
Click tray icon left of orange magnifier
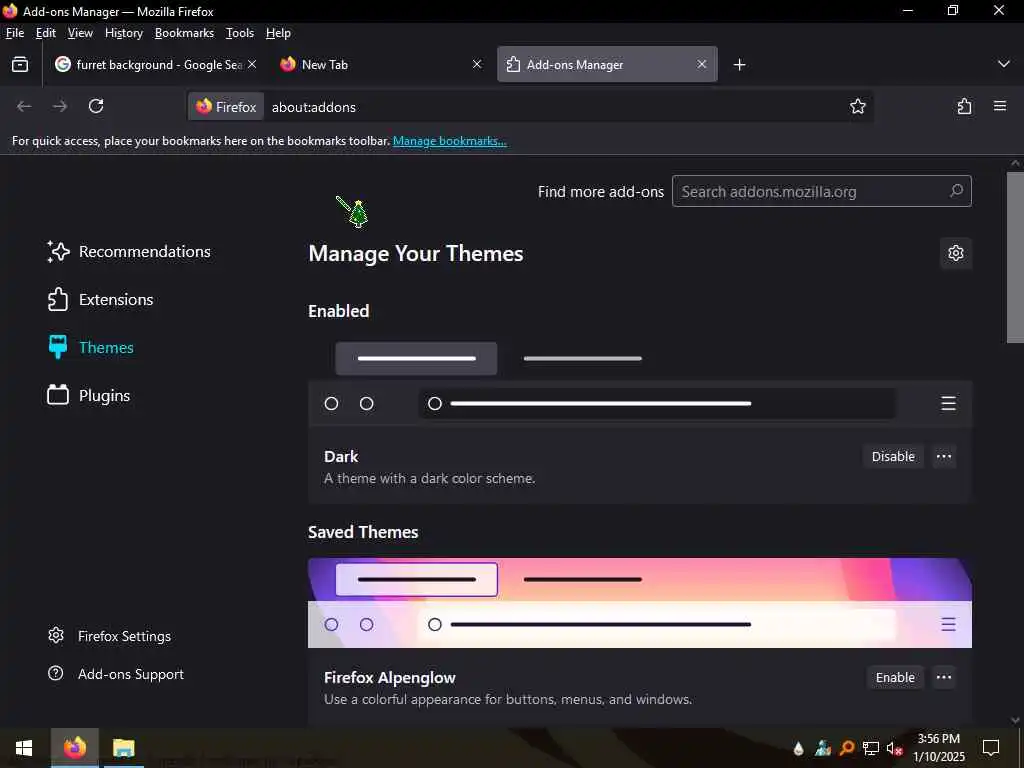tap(823, 748)
